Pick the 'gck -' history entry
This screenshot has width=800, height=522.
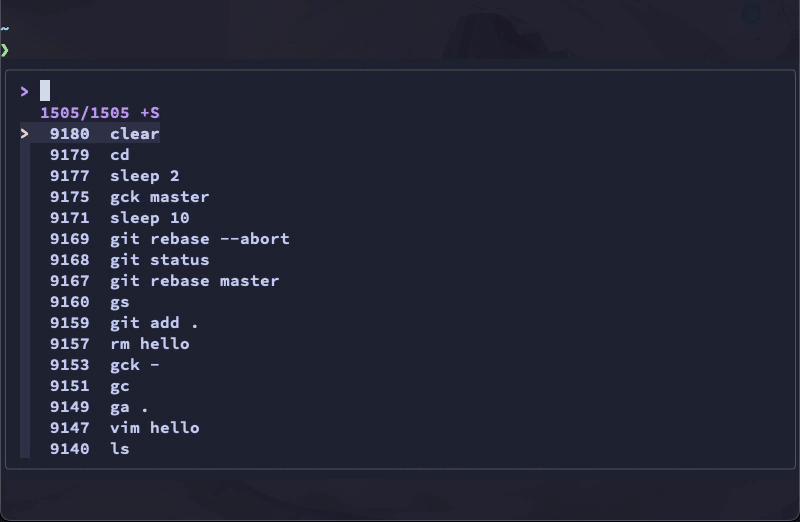coord(134,365)
